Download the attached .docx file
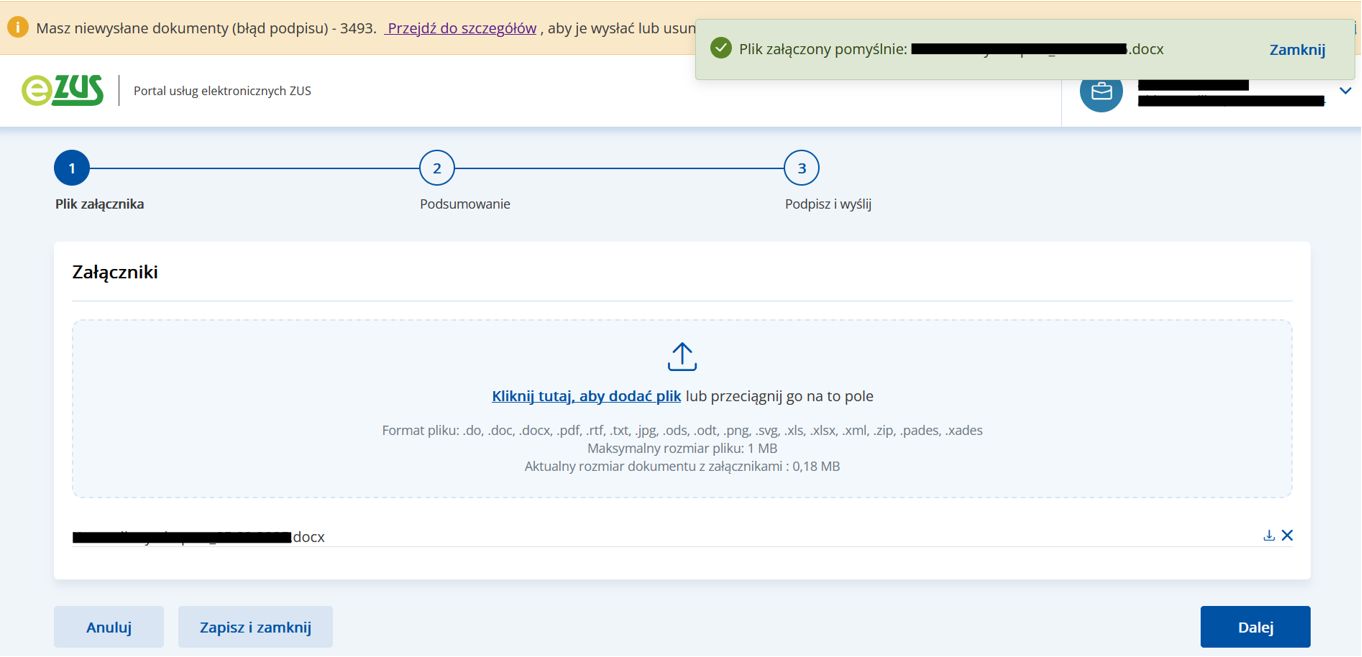 pyautogui.click(x=1269, y=536)
